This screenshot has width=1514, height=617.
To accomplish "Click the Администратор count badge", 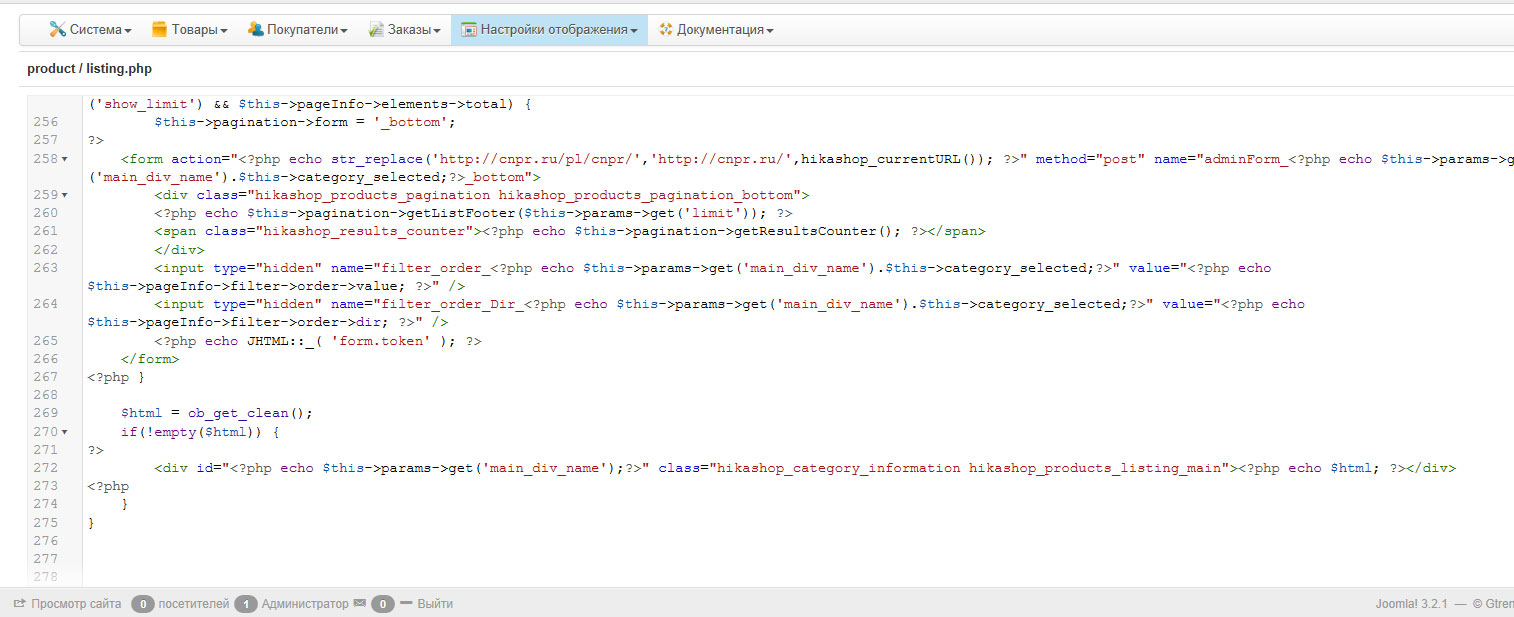I will click(x=246, y=604).
